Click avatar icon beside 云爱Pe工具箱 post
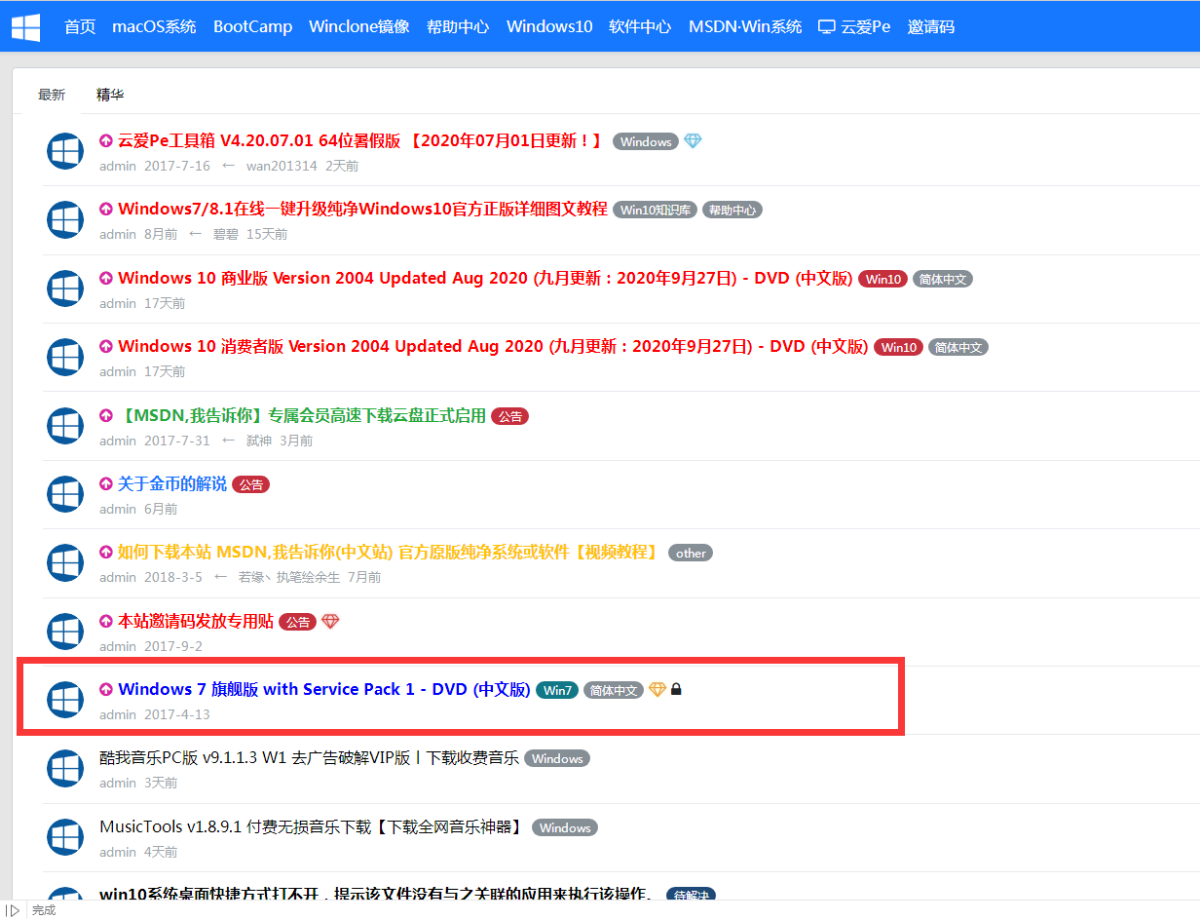Screen dimensions: 1200x919 pos(65,151)
